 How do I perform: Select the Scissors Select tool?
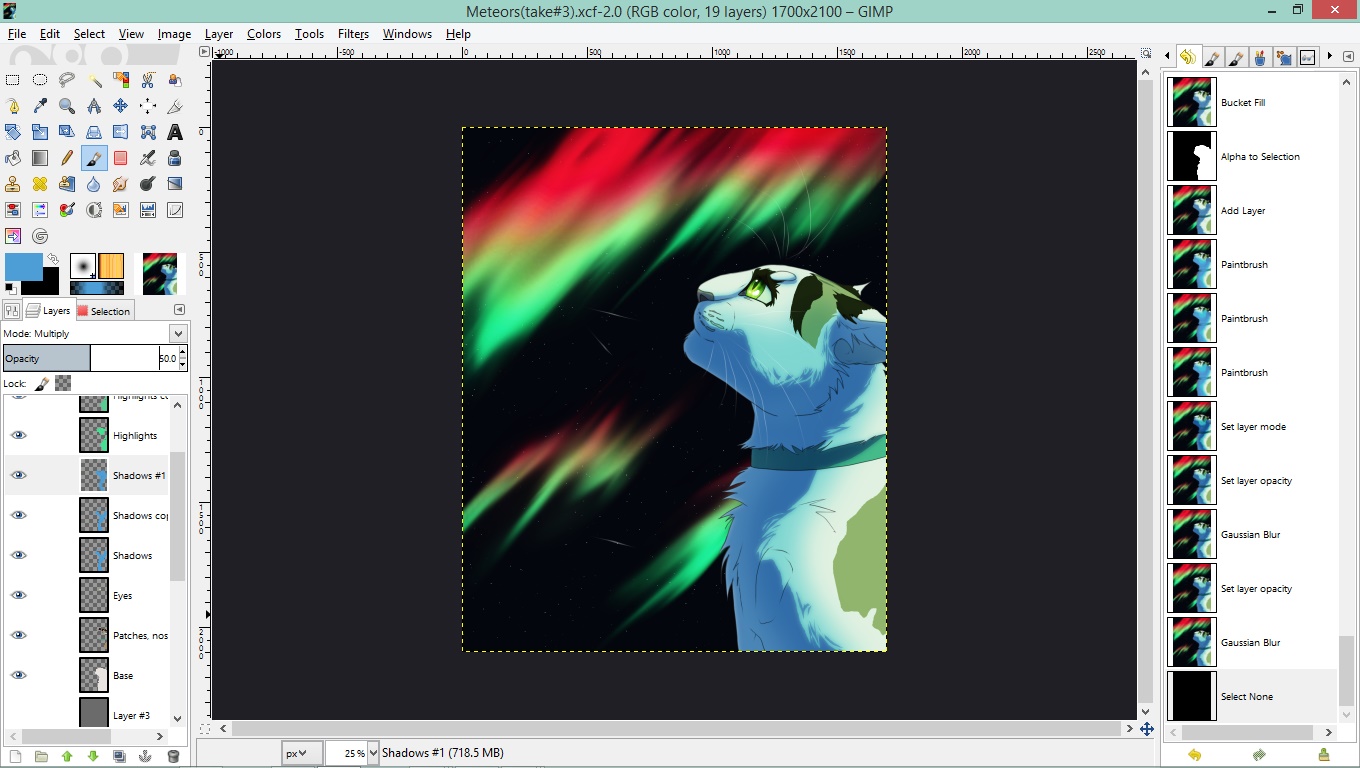tap(148, 80)
